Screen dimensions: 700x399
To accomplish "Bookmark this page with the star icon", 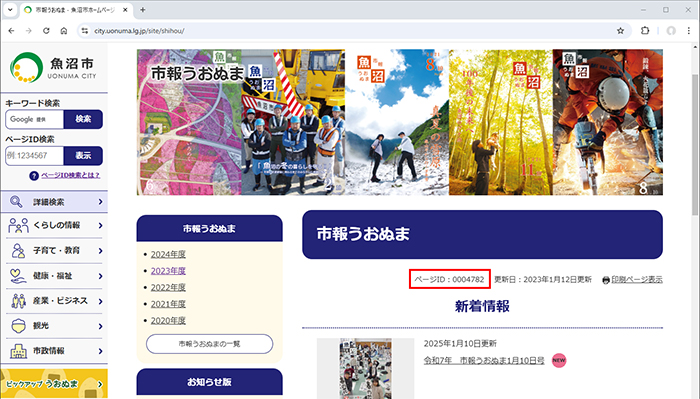I will 620,31.
